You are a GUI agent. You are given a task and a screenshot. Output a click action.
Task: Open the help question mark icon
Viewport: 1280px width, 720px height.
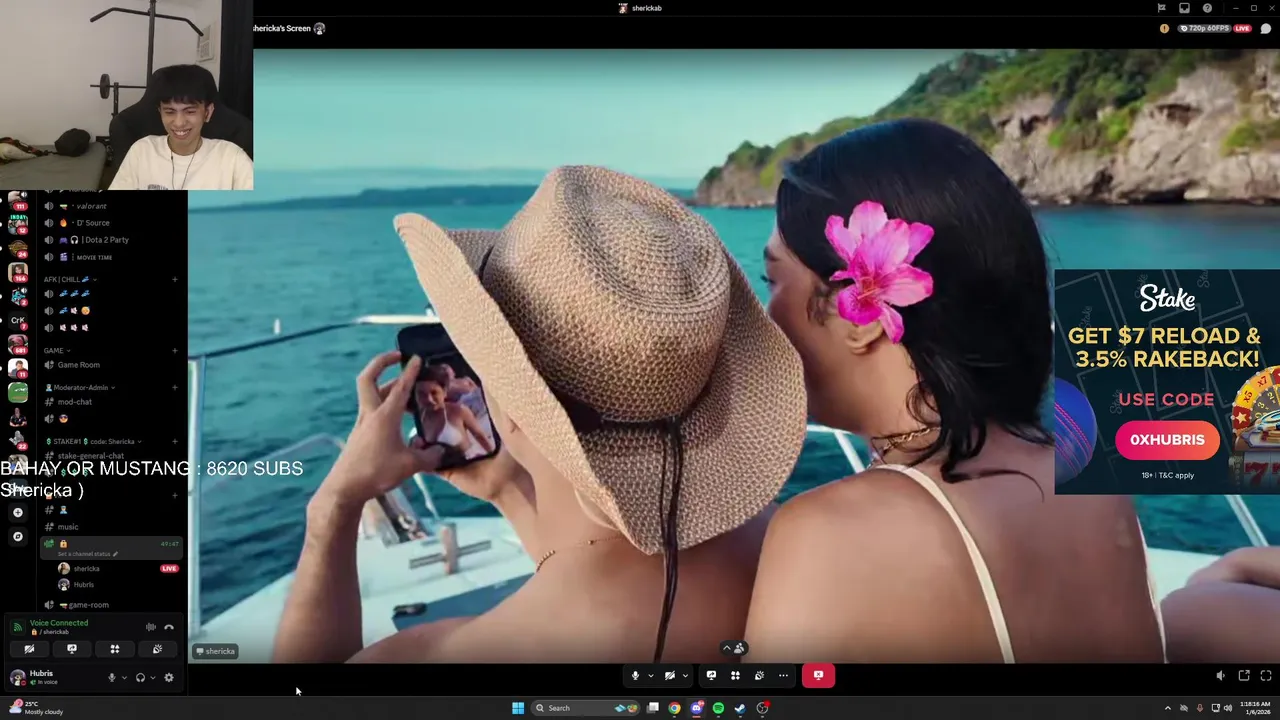click(1207, 8)
